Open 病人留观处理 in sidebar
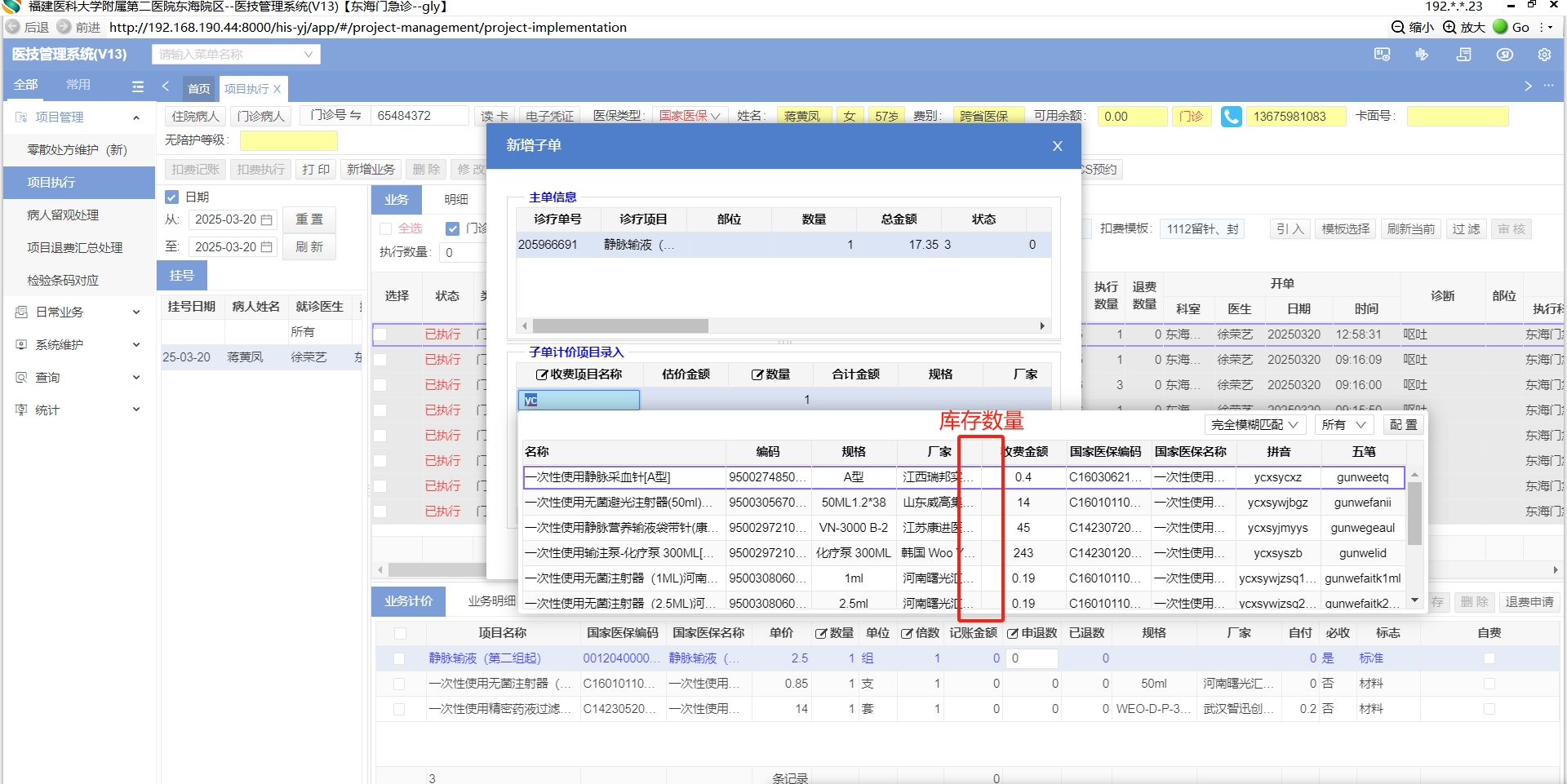Image resolution: width=1567 pixels, height=784 pixels. 63,215
